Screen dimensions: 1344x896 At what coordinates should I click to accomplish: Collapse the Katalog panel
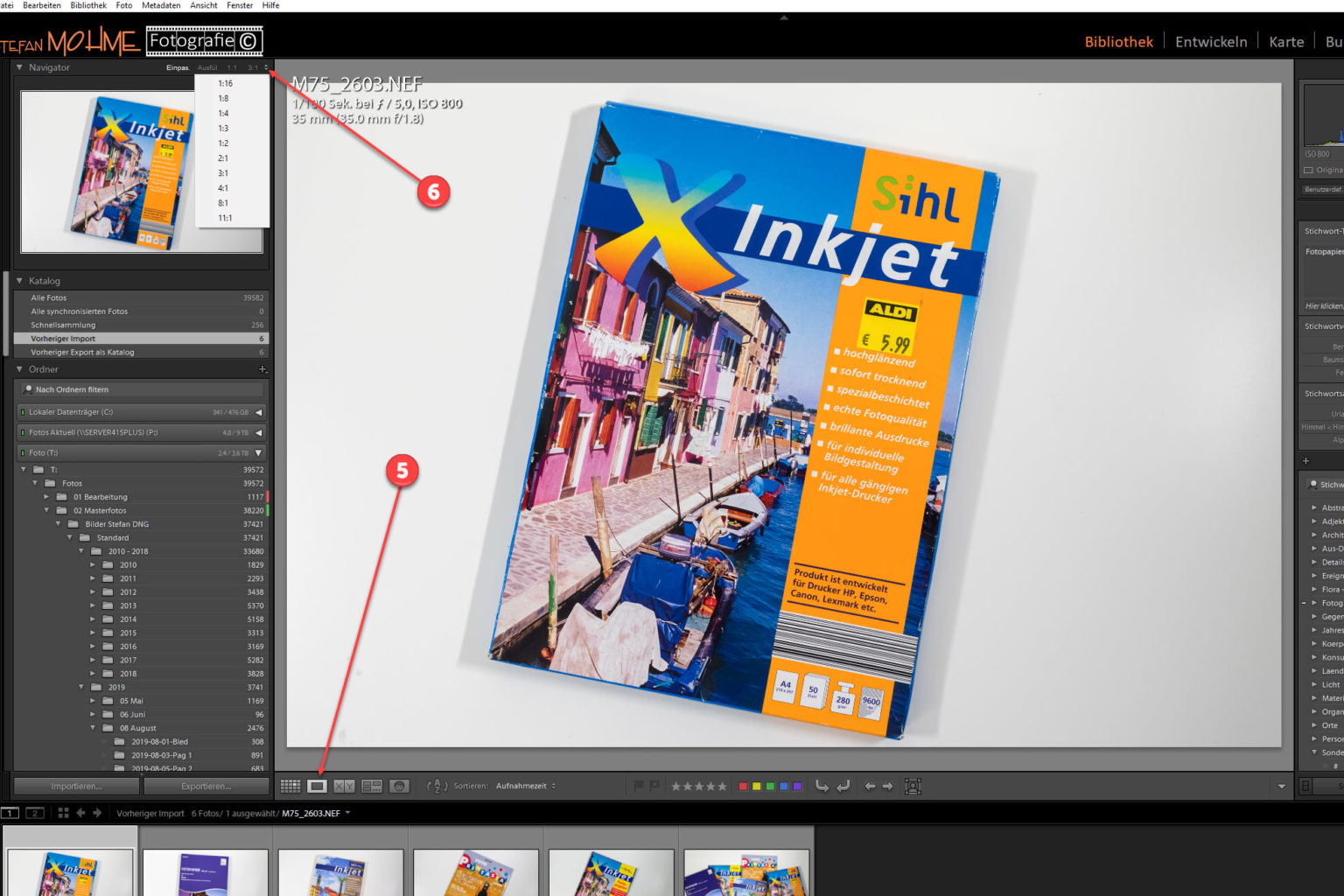pyautogui.click(x=19, y=281)
